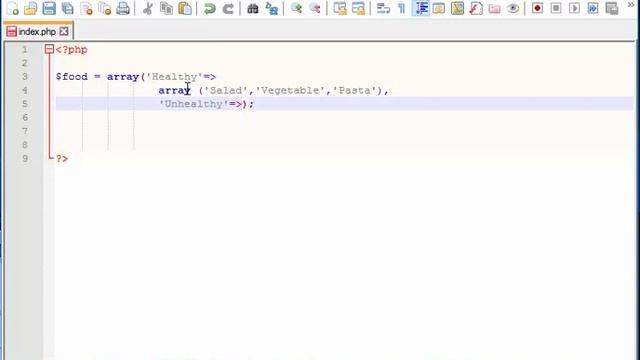The image size is (640, 360).
Task: Close the index.php tab
Action: pyautogui.click(x=64, y=31)
